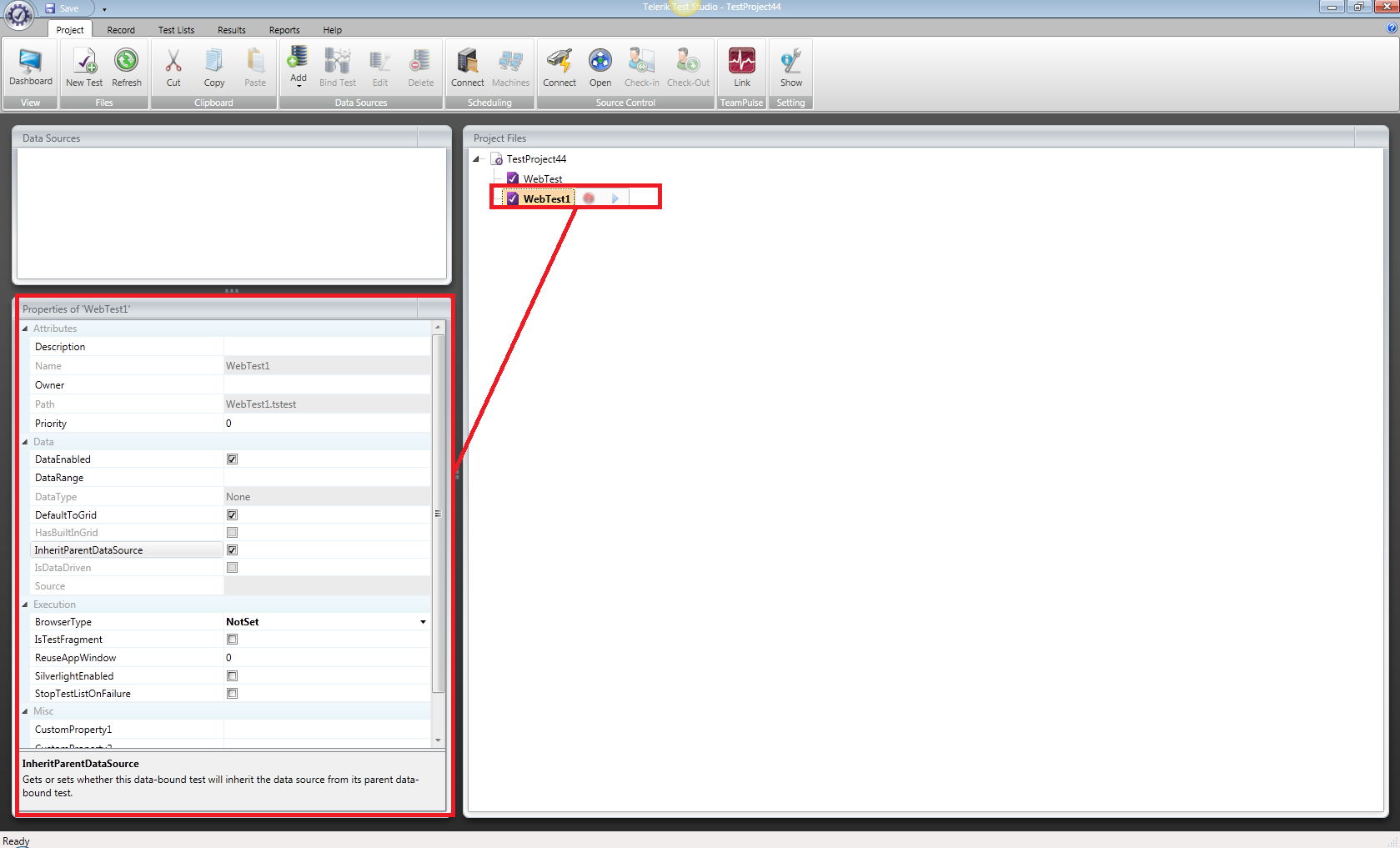Click the CustomProperty1 value field
Image resolution: width=1400 pixels, height=848 pixels.
click(327, 730)
